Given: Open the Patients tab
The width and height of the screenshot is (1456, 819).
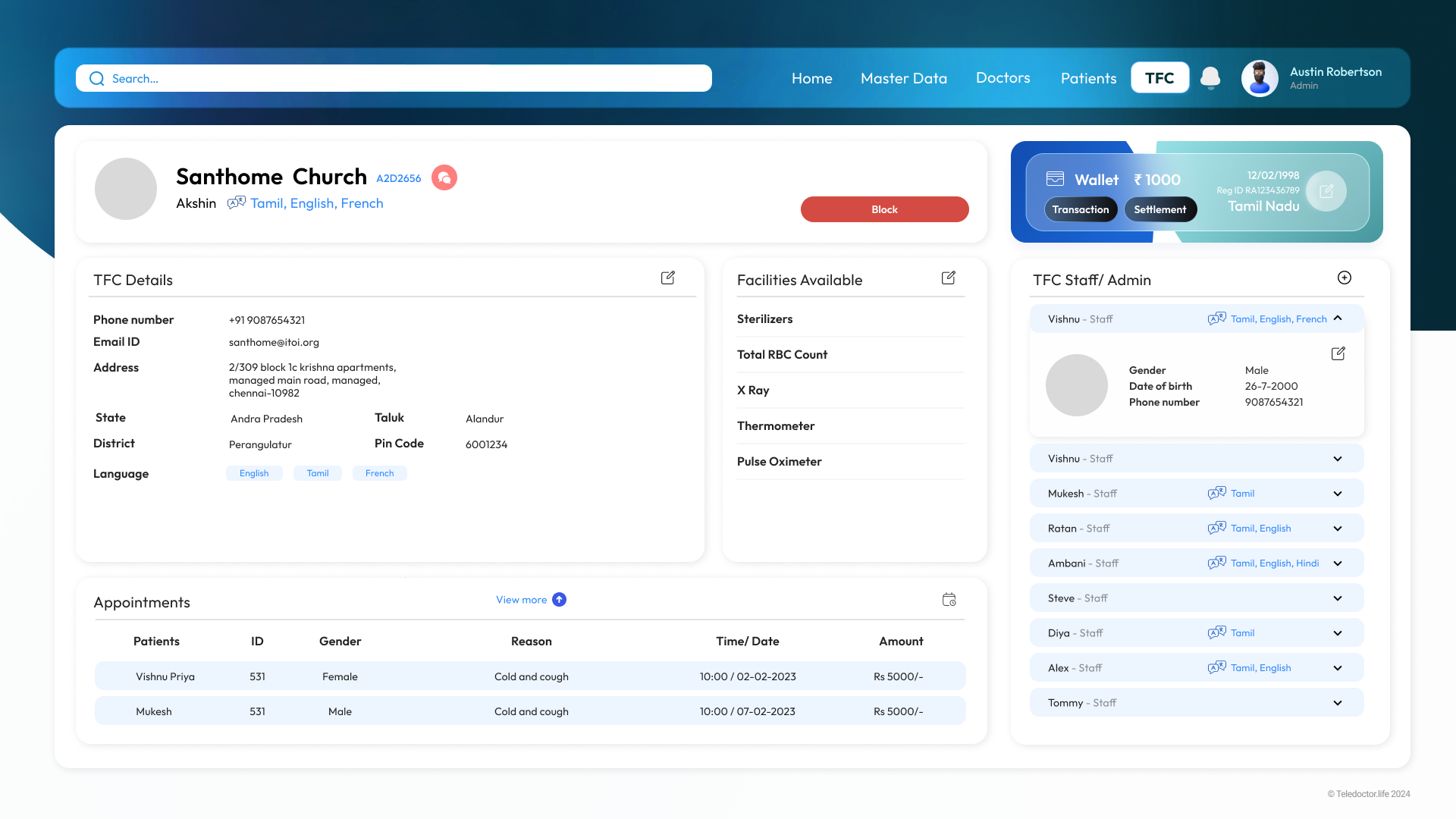Looking at the screenshot, I should pos(1088,78).
